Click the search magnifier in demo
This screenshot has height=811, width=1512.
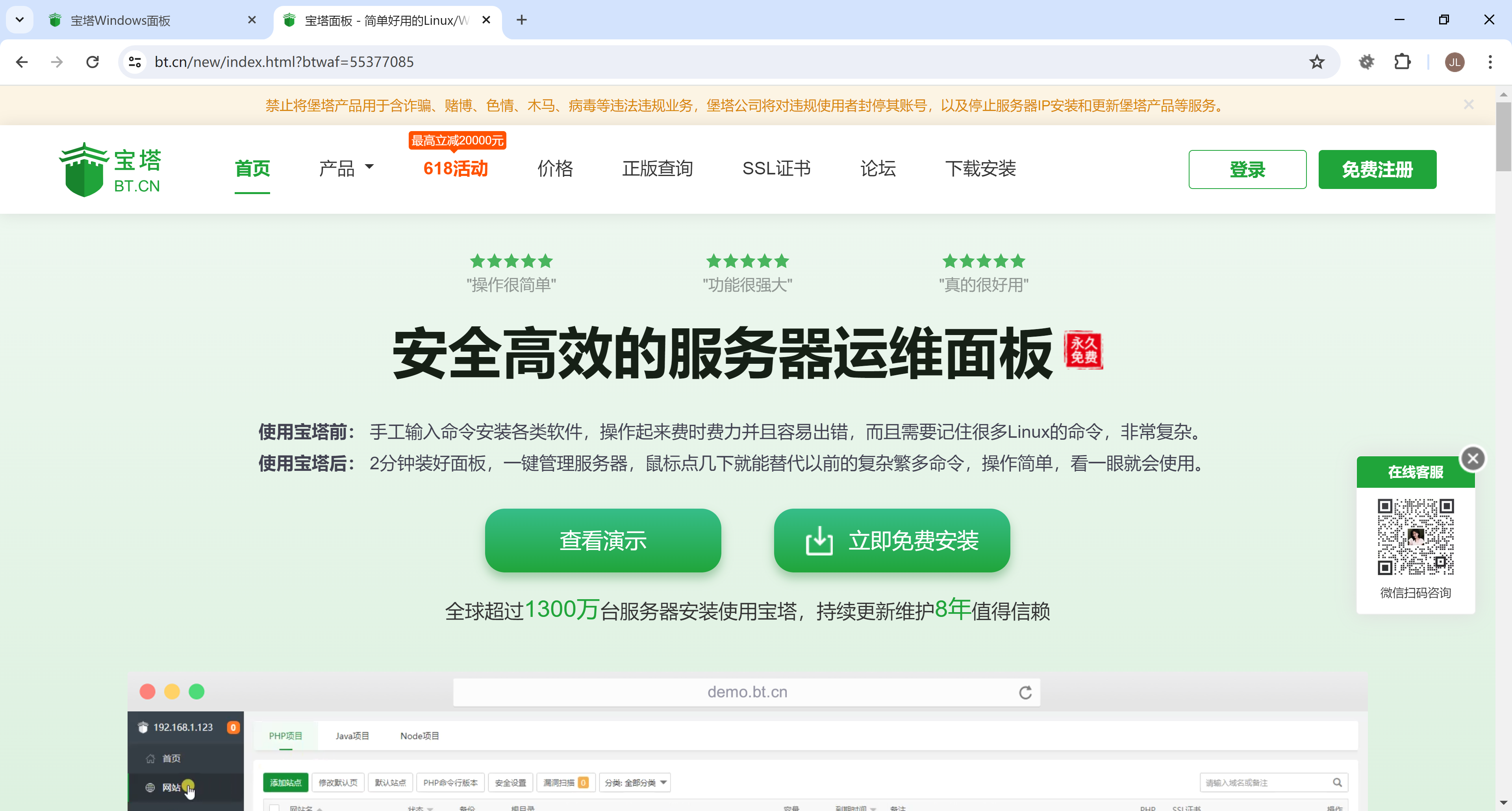pyautogui.click(x=1337, y=782)
